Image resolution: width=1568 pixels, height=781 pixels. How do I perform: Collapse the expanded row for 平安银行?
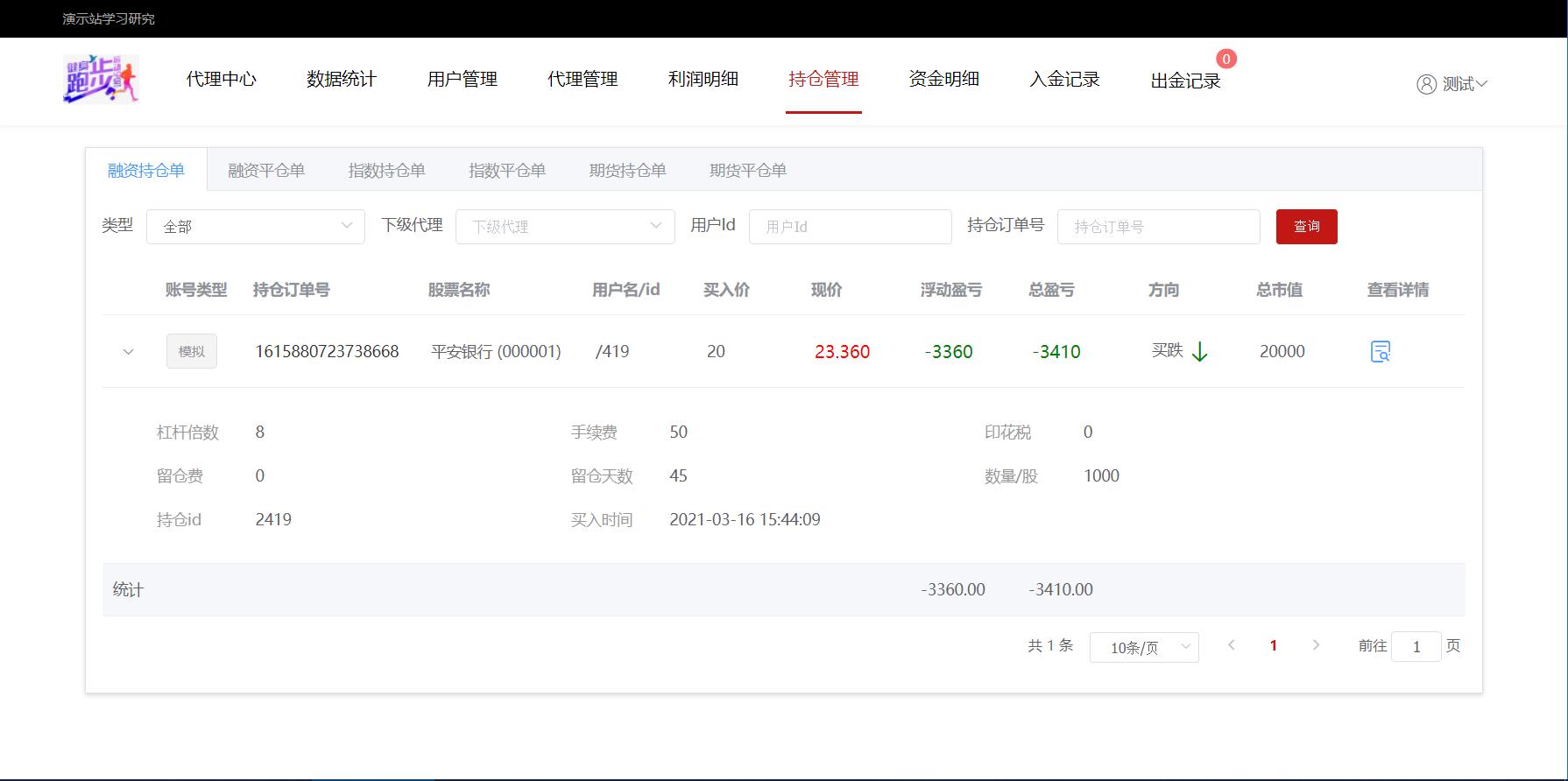128,352
